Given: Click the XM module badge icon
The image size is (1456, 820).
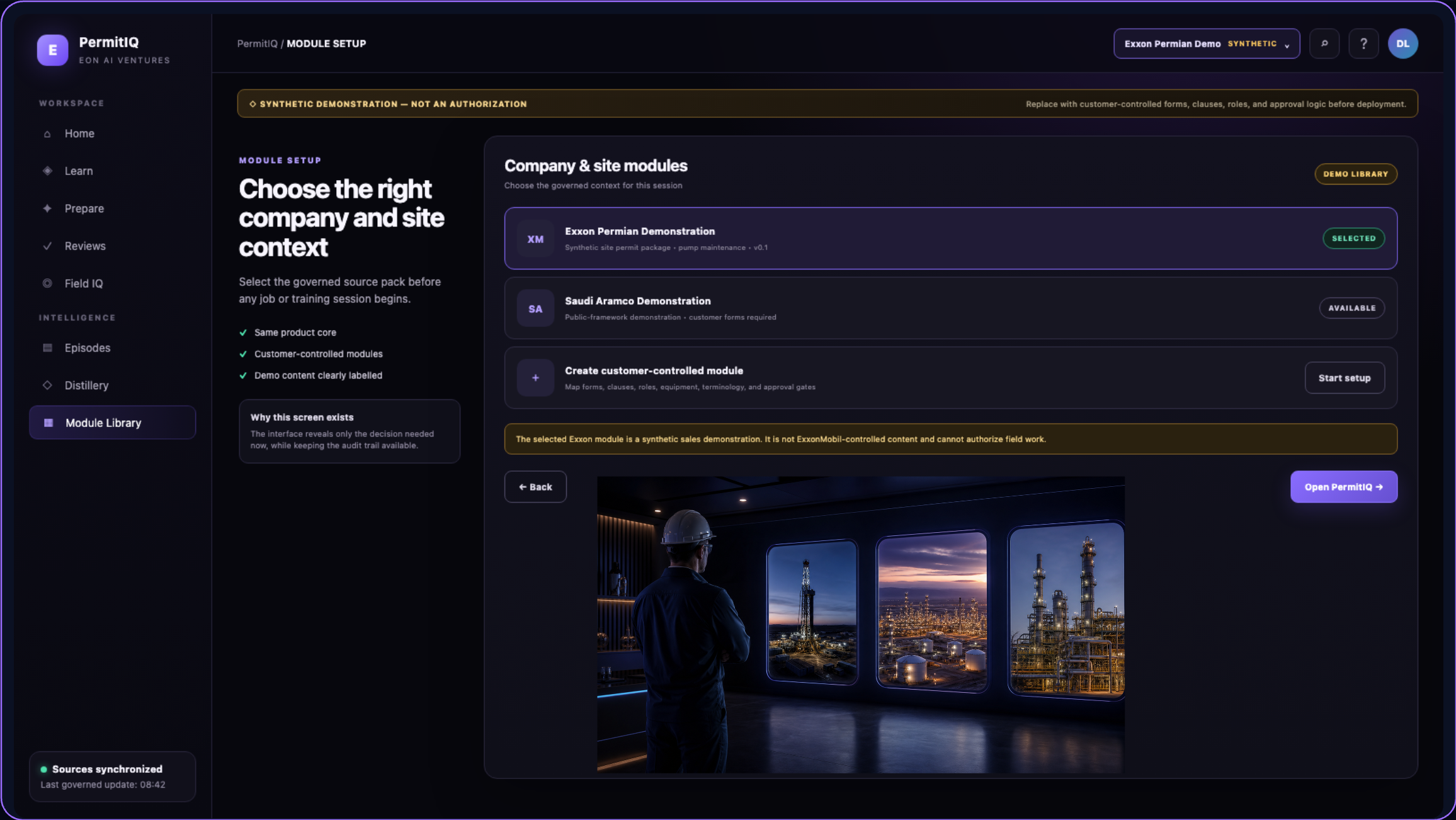Looking at the screenshot, I should coord(535,239).
